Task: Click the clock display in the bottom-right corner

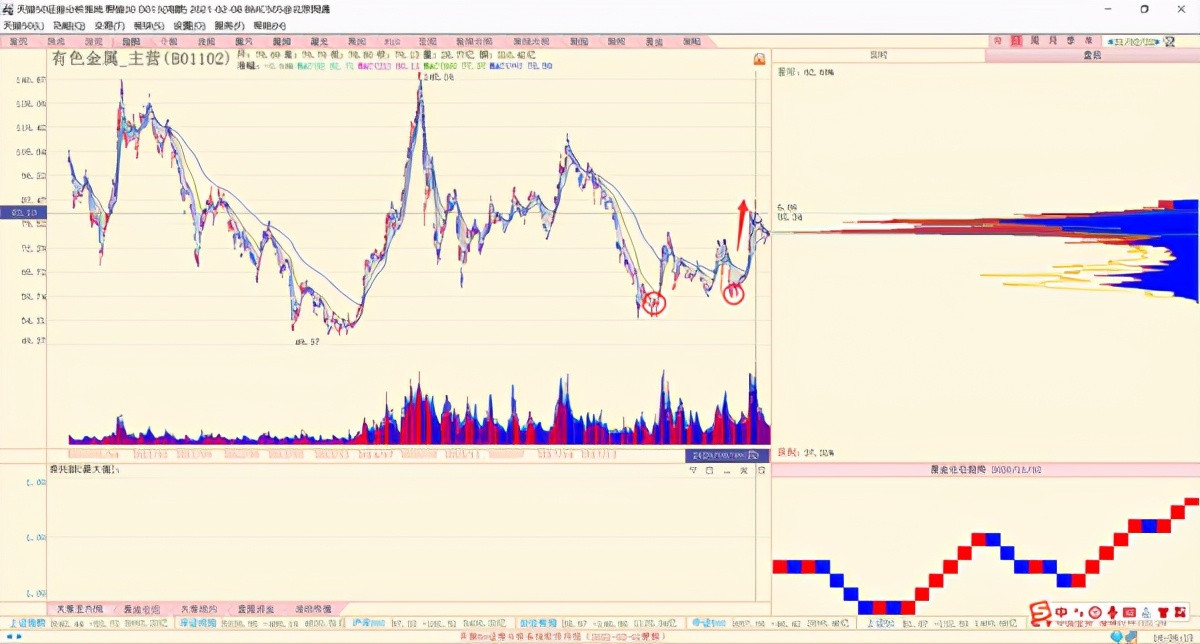Action: (1175, 637)
